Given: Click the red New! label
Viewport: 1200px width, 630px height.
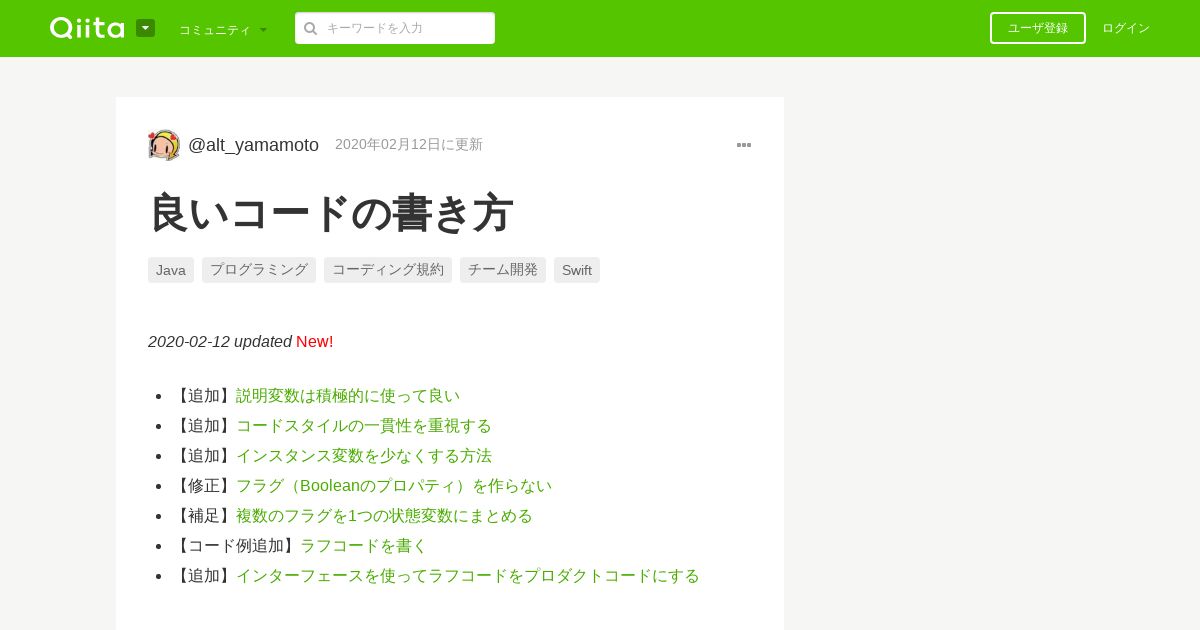Looking at the screenshot, I should click(x=315, y=342).
